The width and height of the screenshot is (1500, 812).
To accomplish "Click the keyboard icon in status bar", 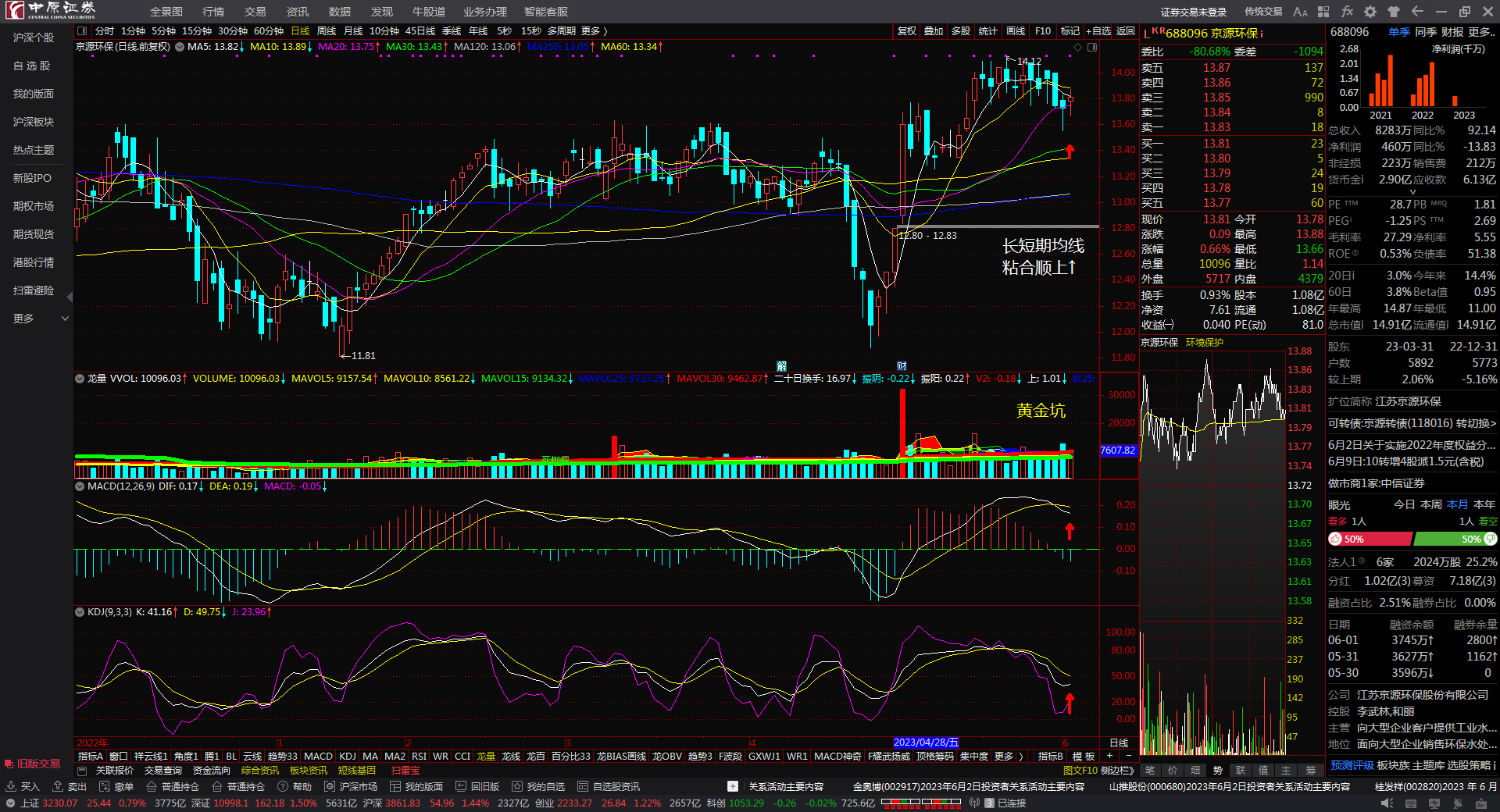I will point(1412,803).
